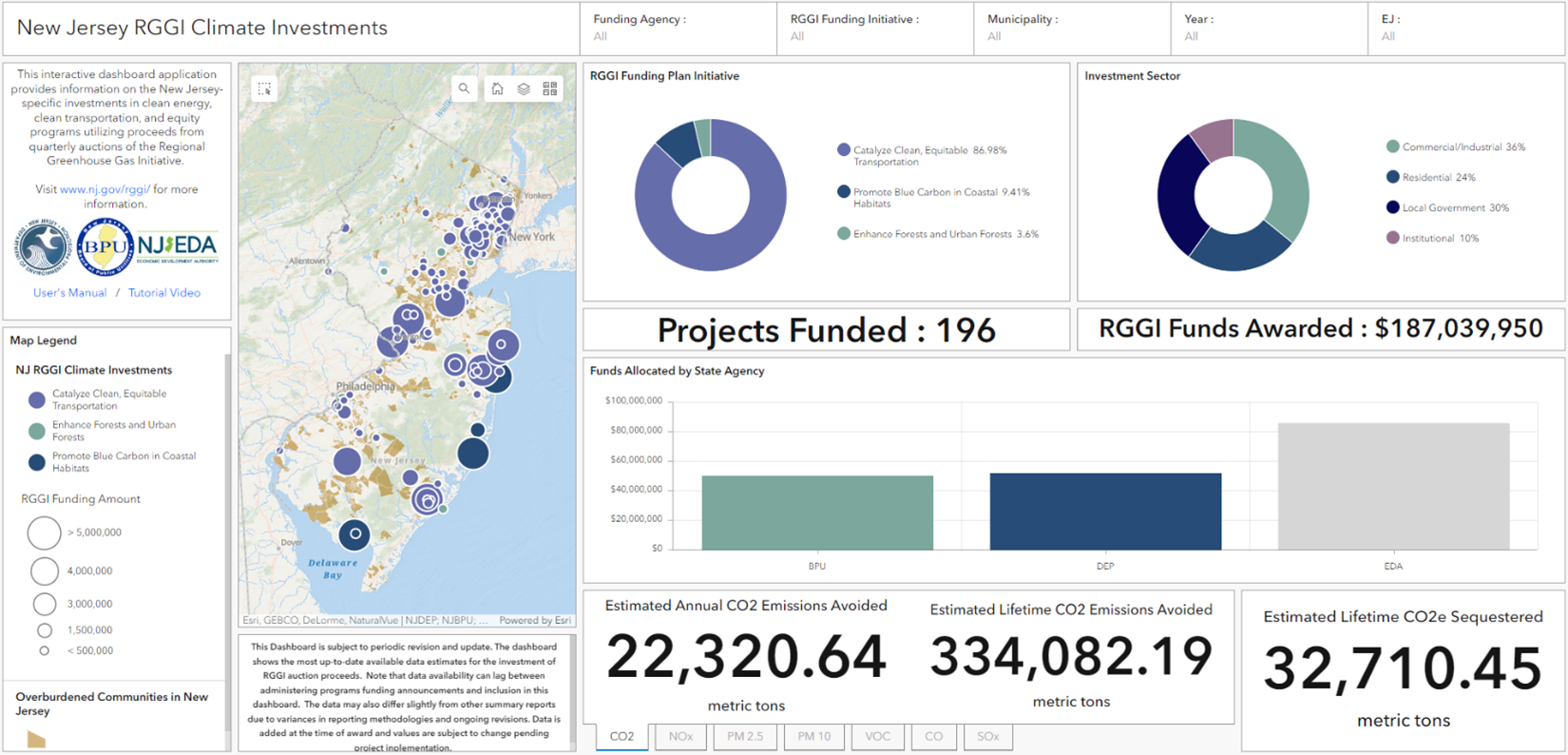Click the large dark blue circle near Delaware Bay
The height and width of the screenshot is (755, 1568).
click(355, 535)
